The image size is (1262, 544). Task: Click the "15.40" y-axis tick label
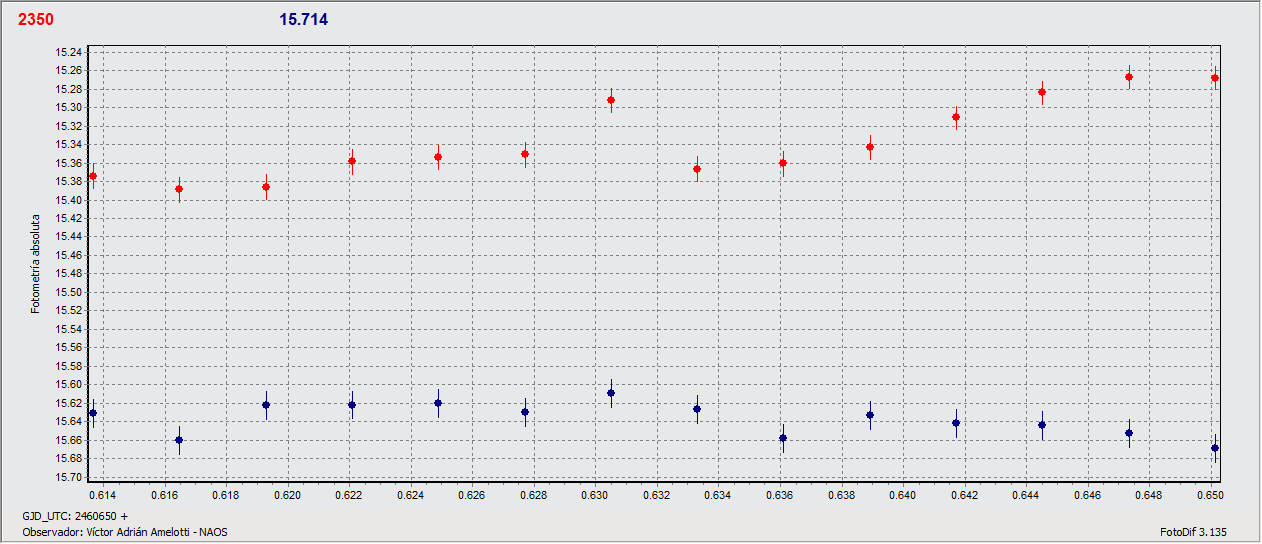coord(70,200)
